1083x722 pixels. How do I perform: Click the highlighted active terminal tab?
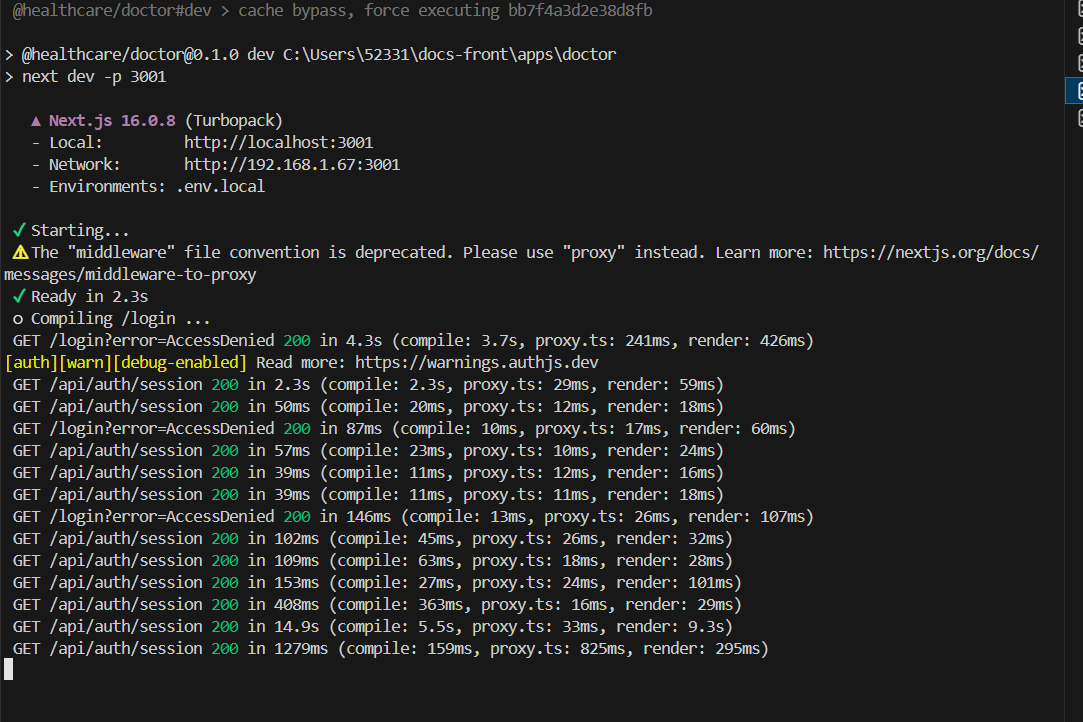(x=1079, y=91)
